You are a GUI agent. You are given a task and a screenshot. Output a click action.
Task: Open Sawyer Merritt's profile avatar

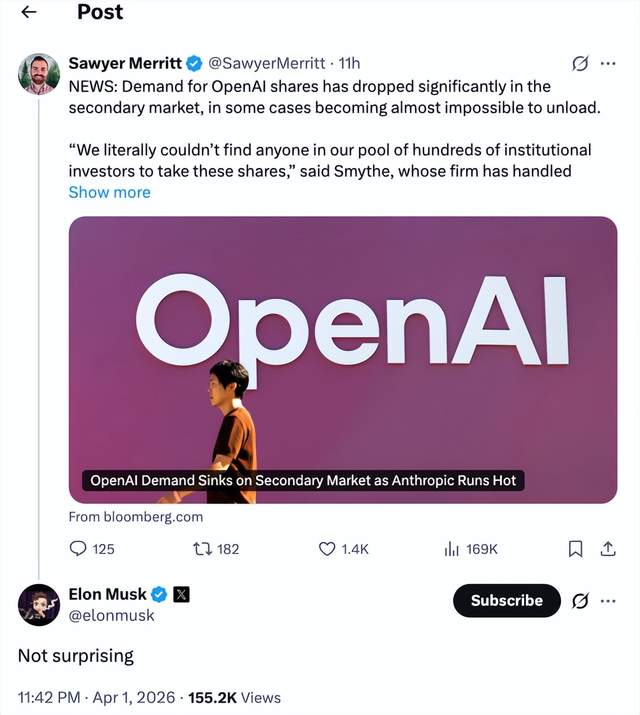pyautogui.click(x=39, y=74)
